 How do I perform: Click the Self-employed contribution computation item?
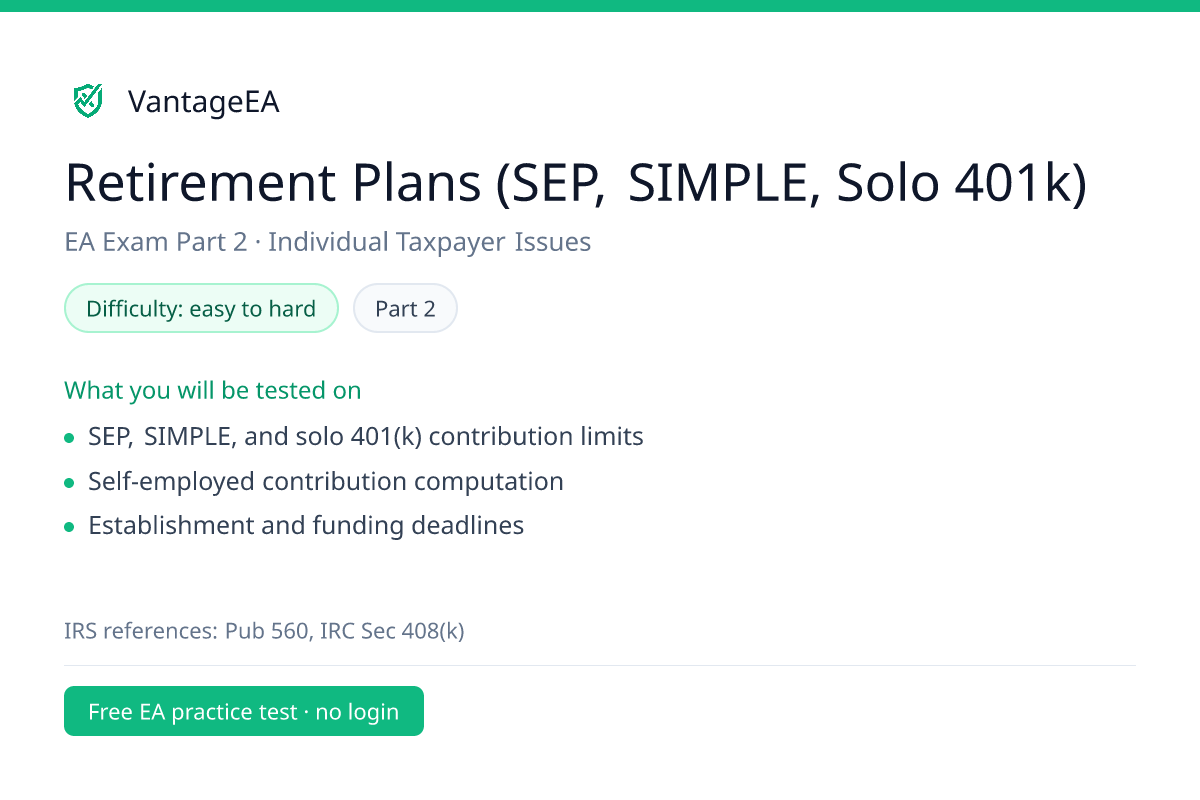[x=326, y=481]
